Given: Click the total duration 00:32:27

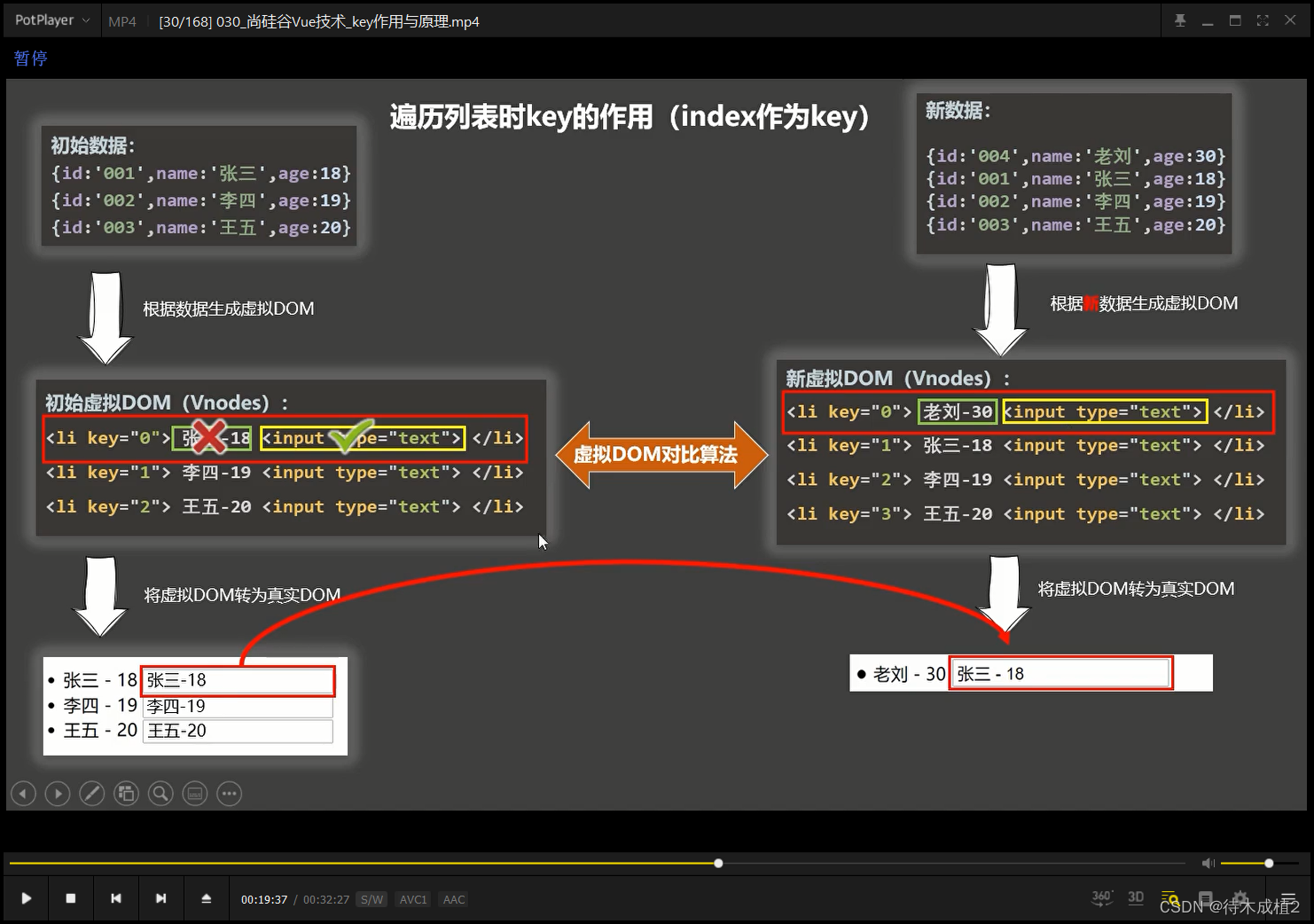Looking at the screenshot, I should coord(326,899).
